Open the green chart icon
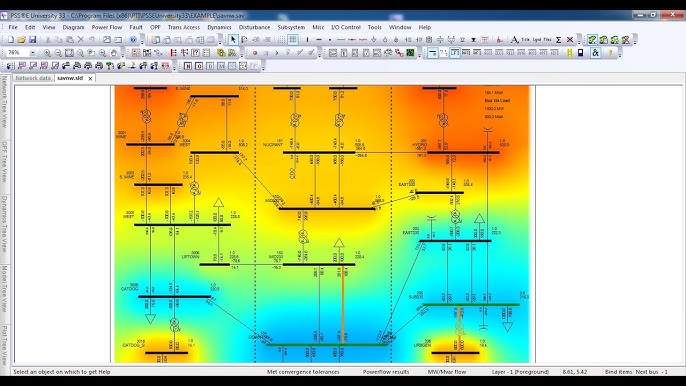 410,53
